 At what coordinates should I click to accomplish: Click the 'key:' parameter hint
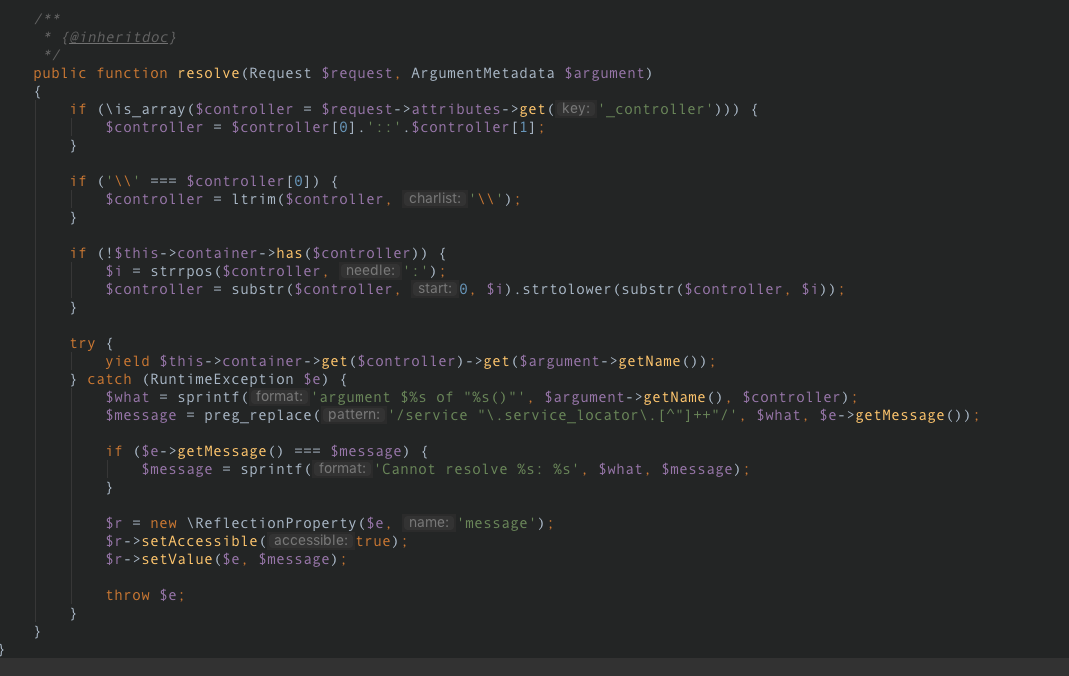[x=576, y=109]
